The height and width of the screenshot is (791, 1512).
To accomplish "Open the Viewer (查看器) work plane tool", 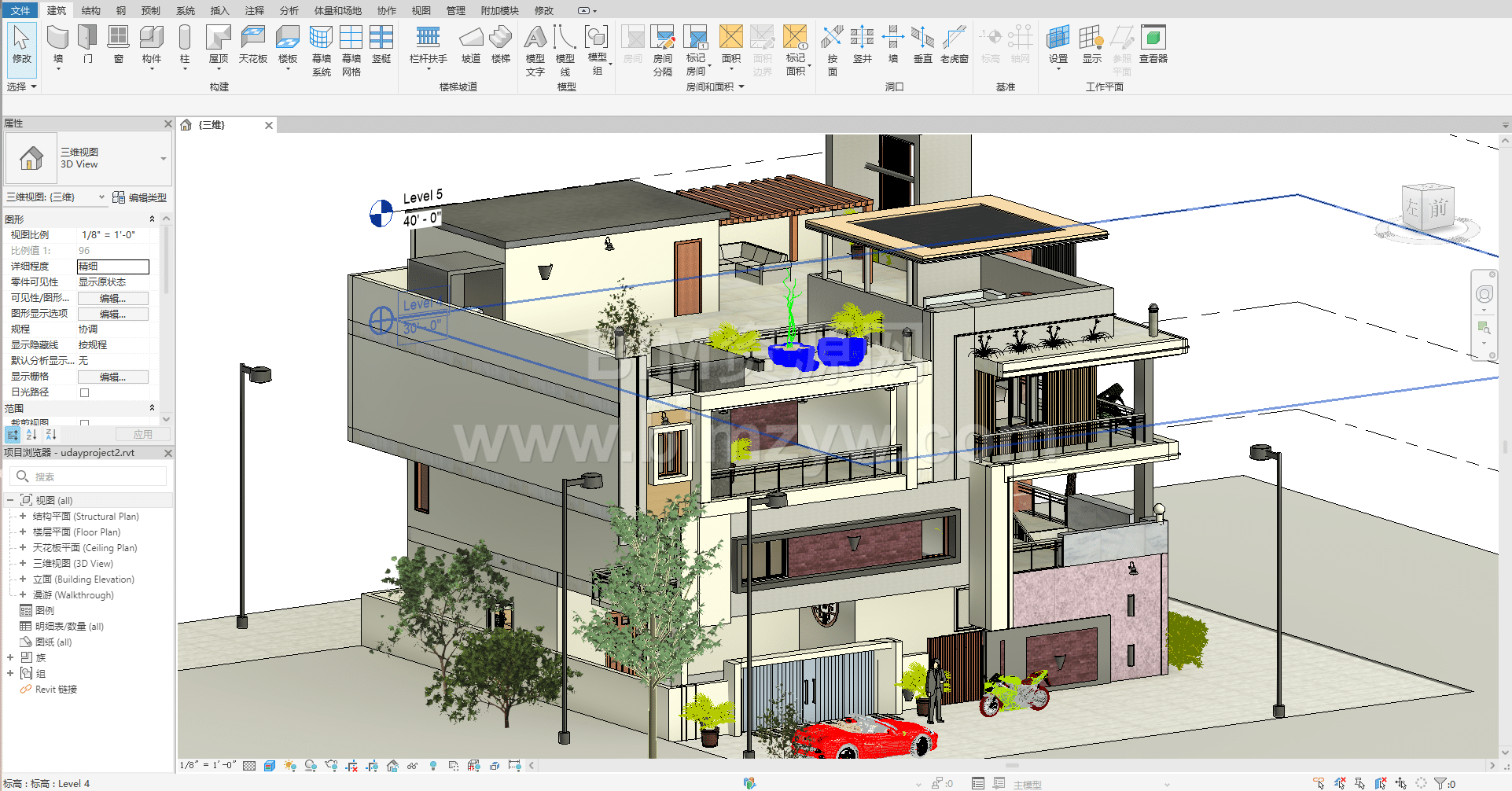I will click(x=1153, y=44).
